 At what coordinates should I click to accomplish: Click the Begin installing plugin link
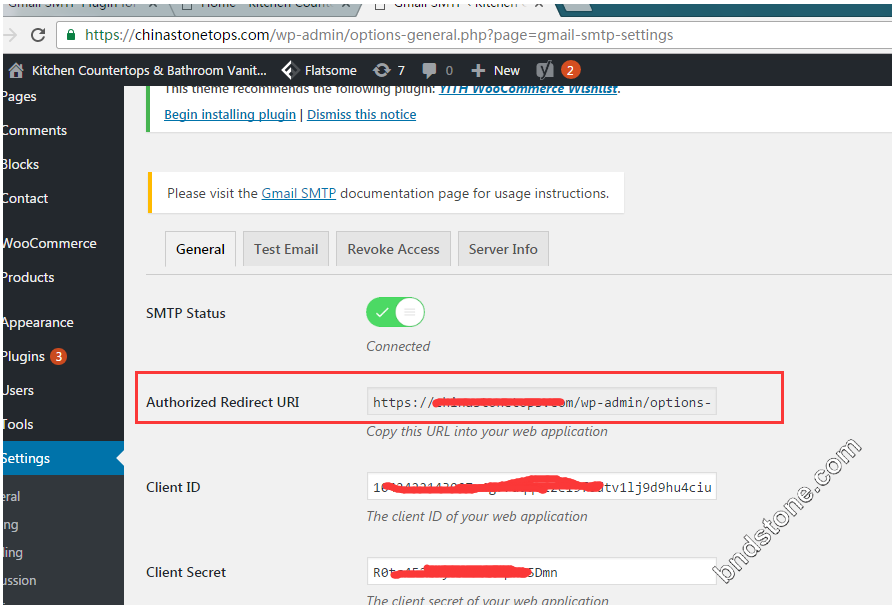pyautogui.click(x=230, y=114)
